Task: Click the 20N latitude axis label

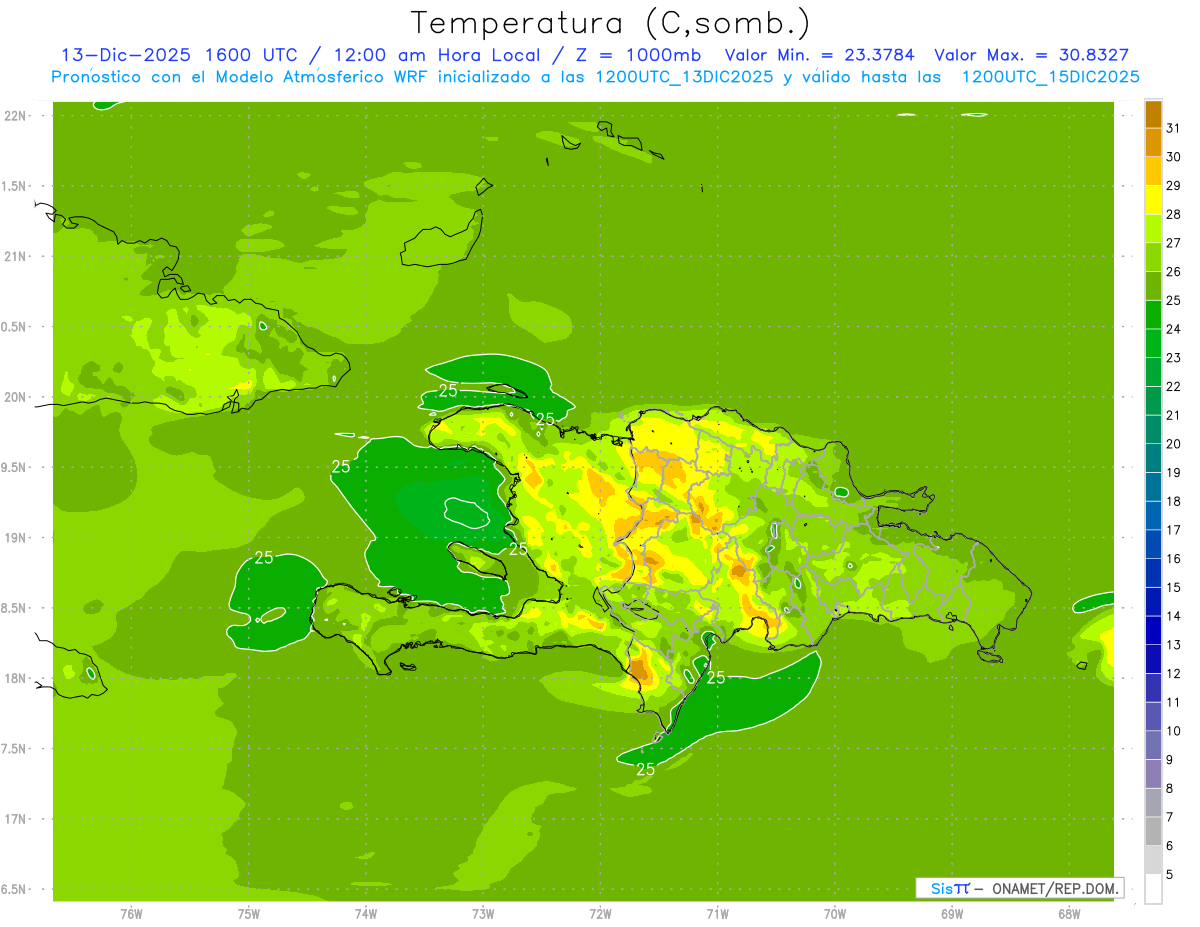Action: pyautogui.click(x=16, y=397)
